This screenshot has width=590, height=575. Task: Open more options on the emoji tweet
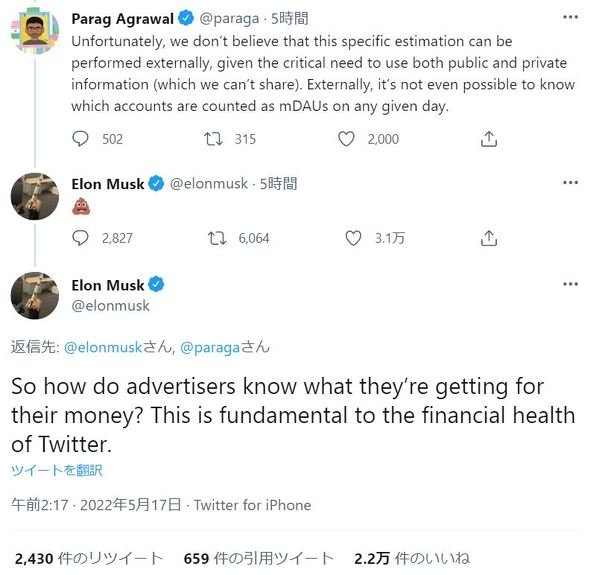(x=570, y=183)
